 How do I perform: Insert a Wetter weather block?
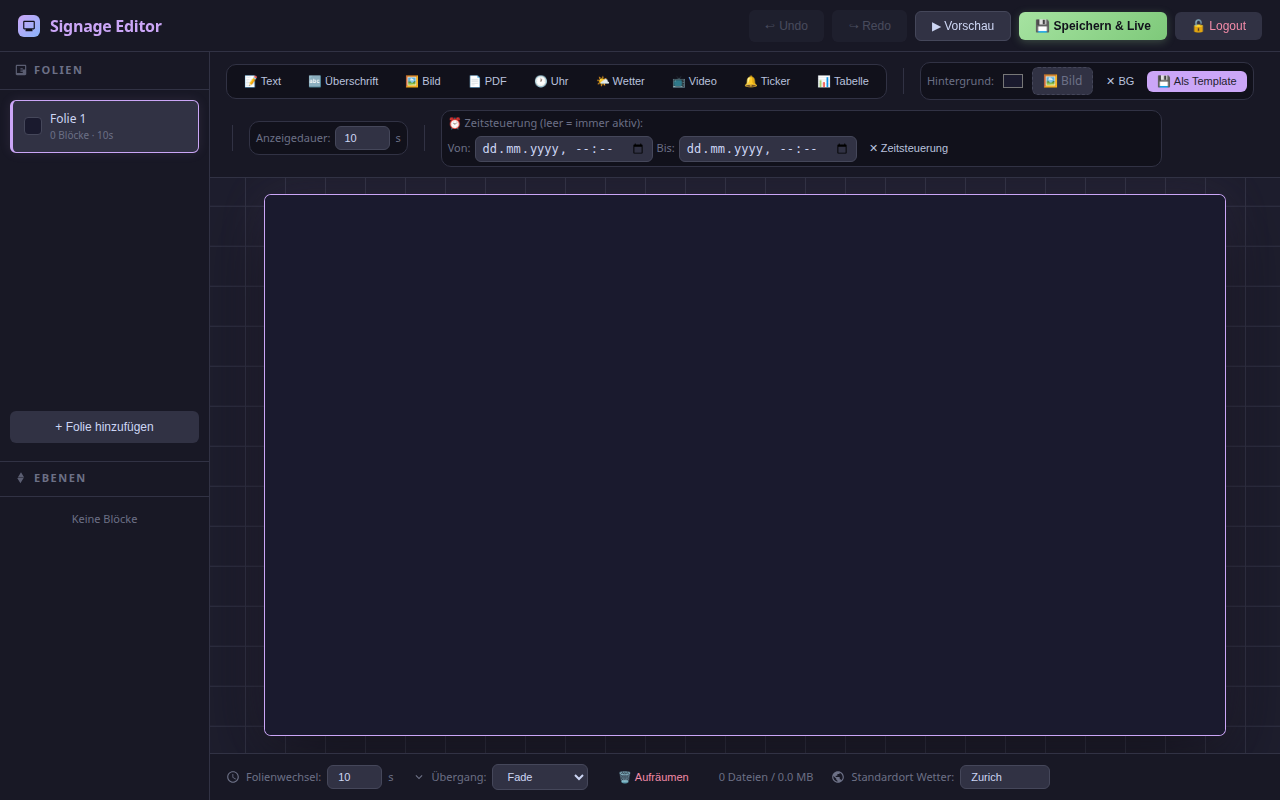(621, 81)
